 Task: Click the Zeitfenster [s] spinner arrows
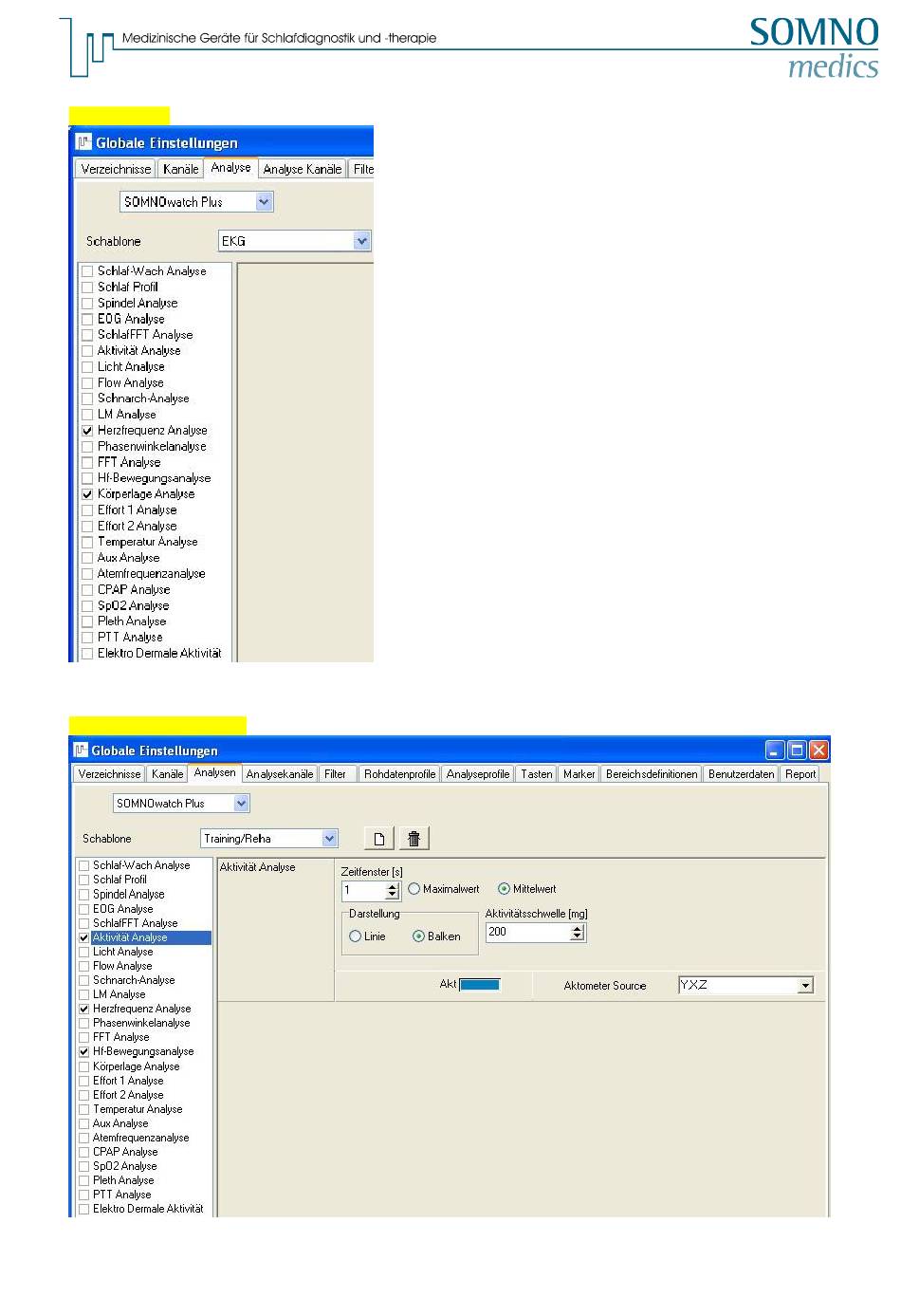393,891
